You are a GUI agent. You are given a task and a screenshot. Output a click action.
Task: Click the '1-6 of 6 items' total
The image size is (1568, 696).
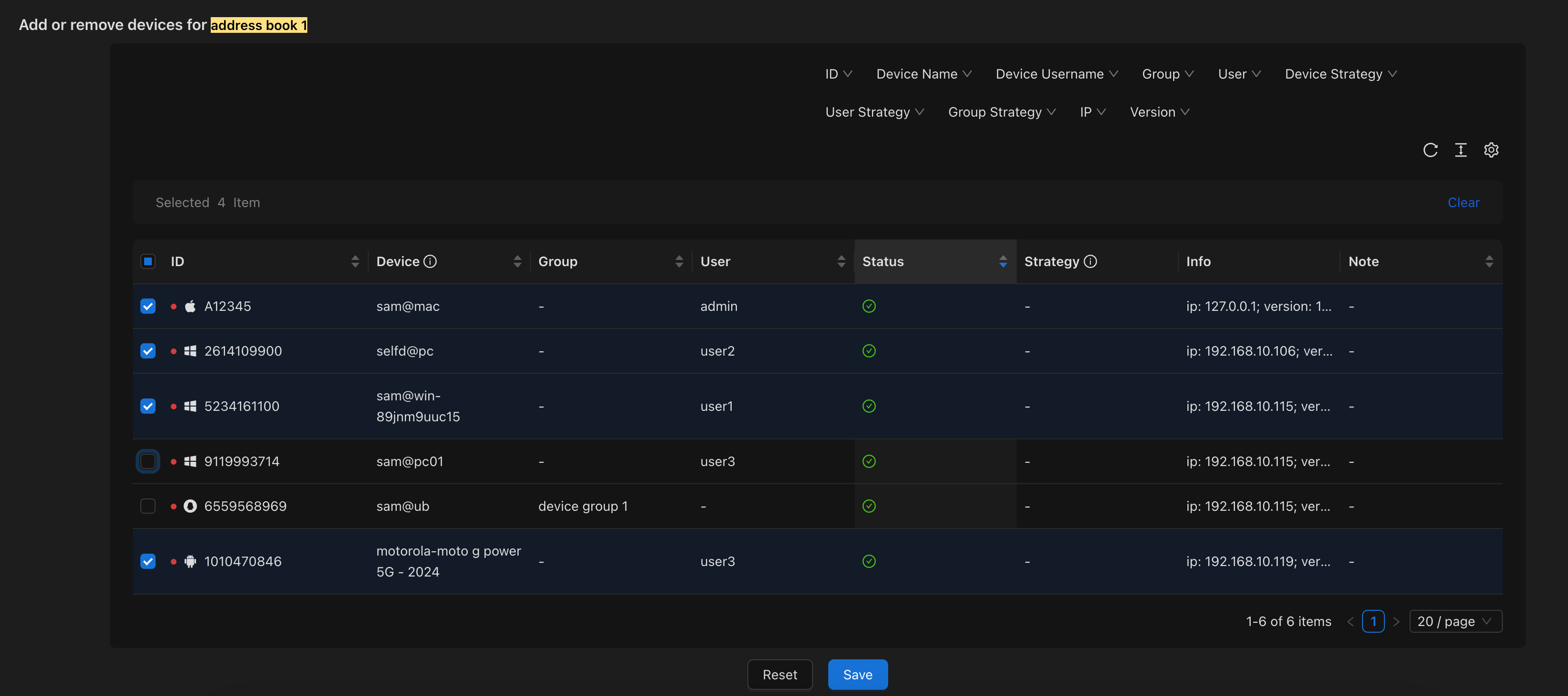click(x=1289, y=621)
